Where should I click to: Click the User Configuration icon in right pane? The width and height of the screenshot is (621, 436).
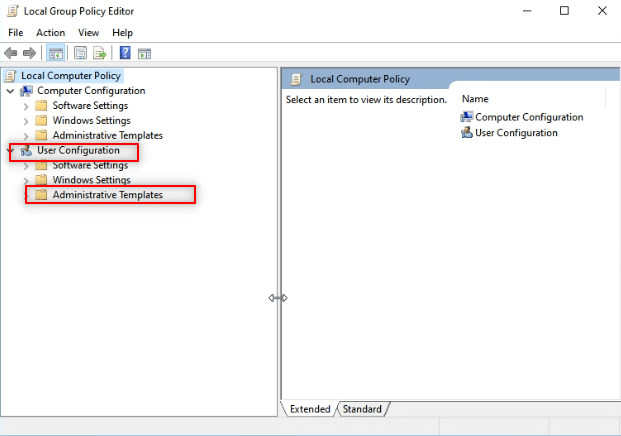[x=467, y=133]
